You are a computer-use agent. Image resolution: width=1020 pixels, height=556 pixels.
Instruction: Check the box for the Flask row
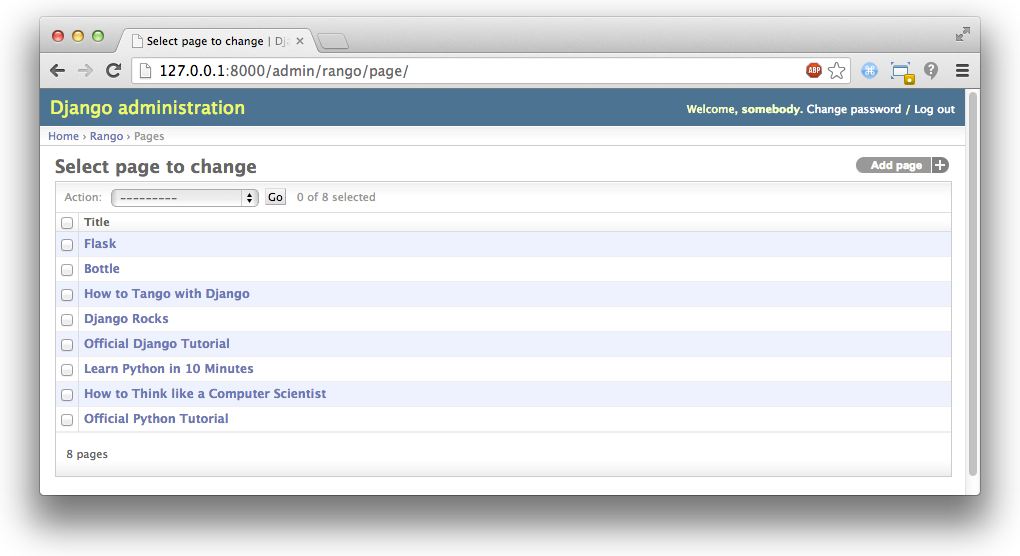click(67, 245)
